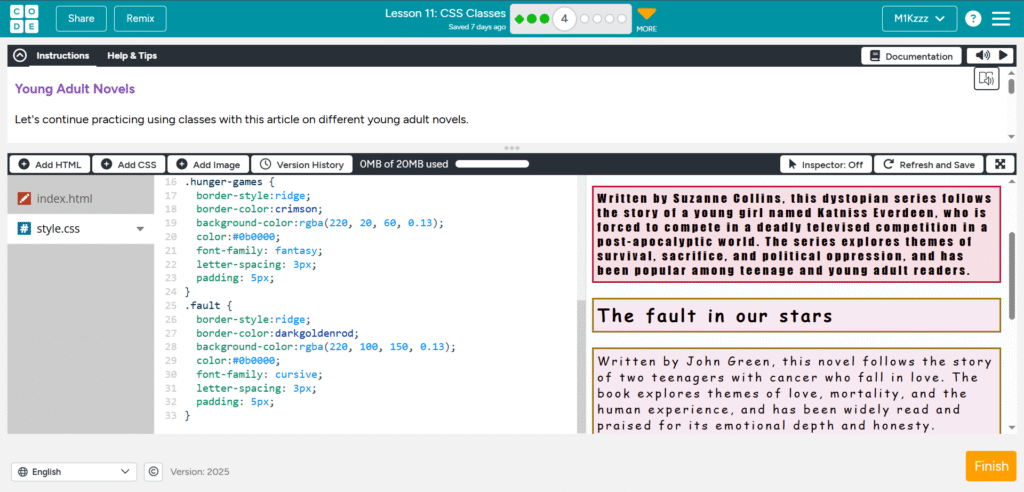
Task: Open the M1Kzzz account dropdown
Action: 919,19
